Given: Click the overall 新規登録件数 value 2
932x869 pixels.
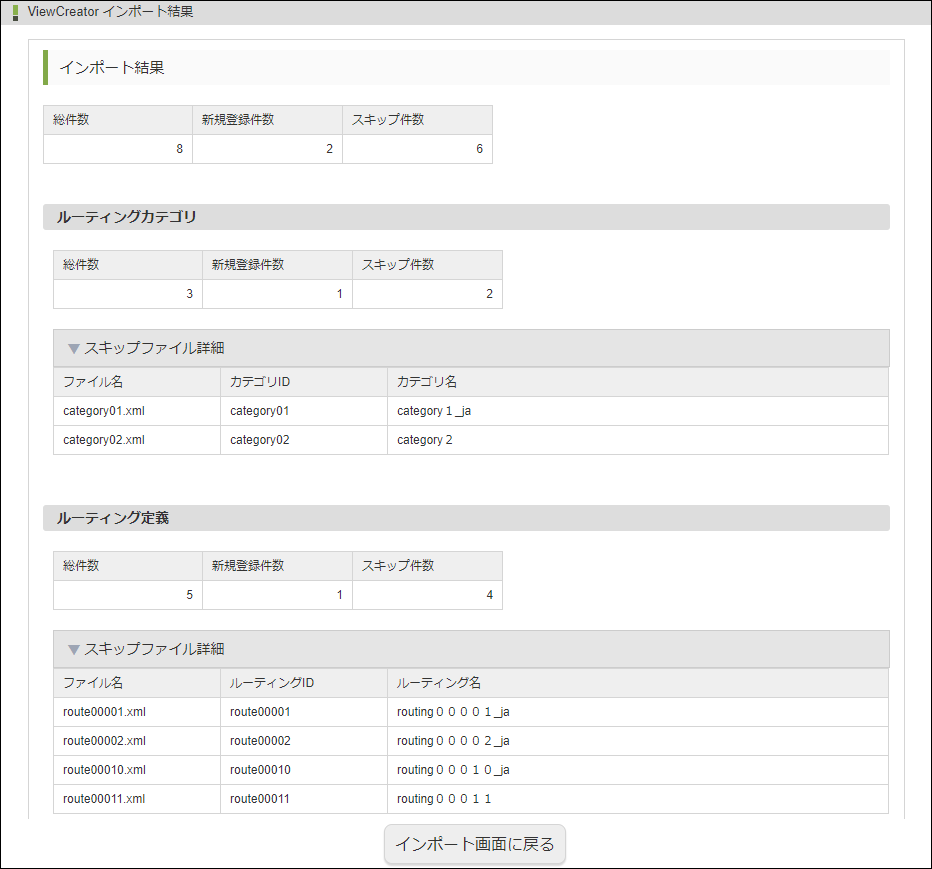Looking at the screenshot, I should [267, 149].
